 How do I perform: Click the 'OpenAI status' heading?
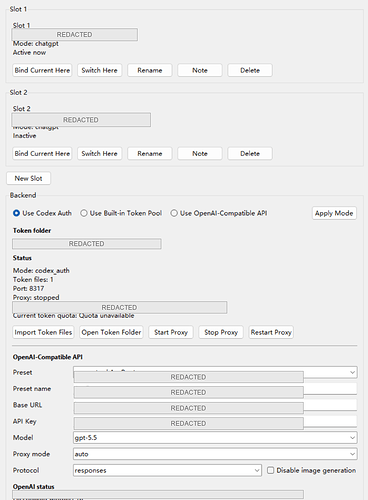33,487
